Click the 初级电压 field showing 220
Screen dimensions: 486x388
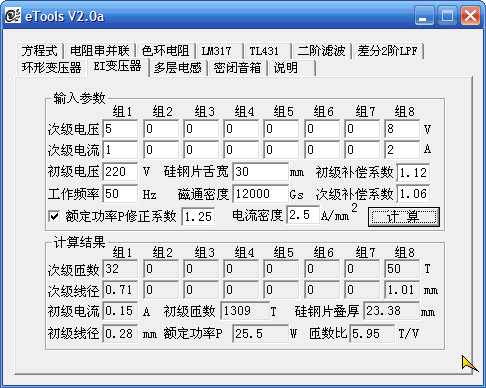click(x=120, y=172)
